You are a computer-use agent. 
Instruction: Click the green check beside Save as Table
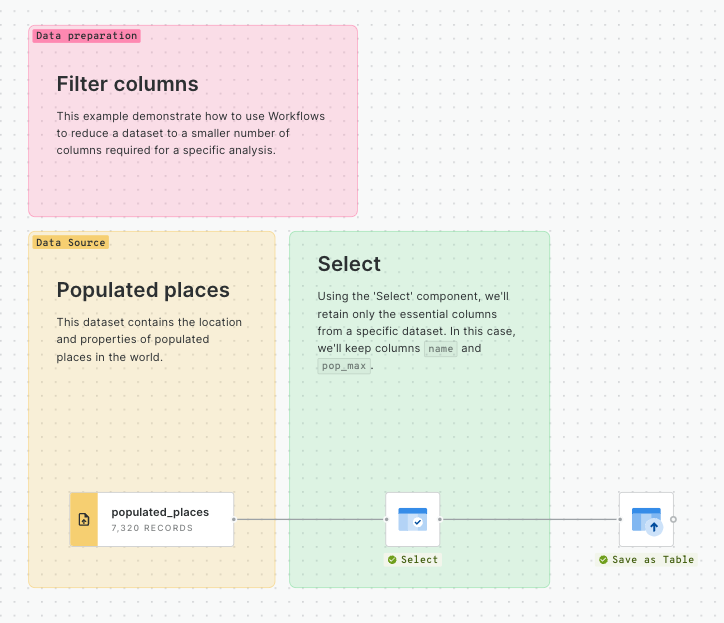[x=603, y=560]
